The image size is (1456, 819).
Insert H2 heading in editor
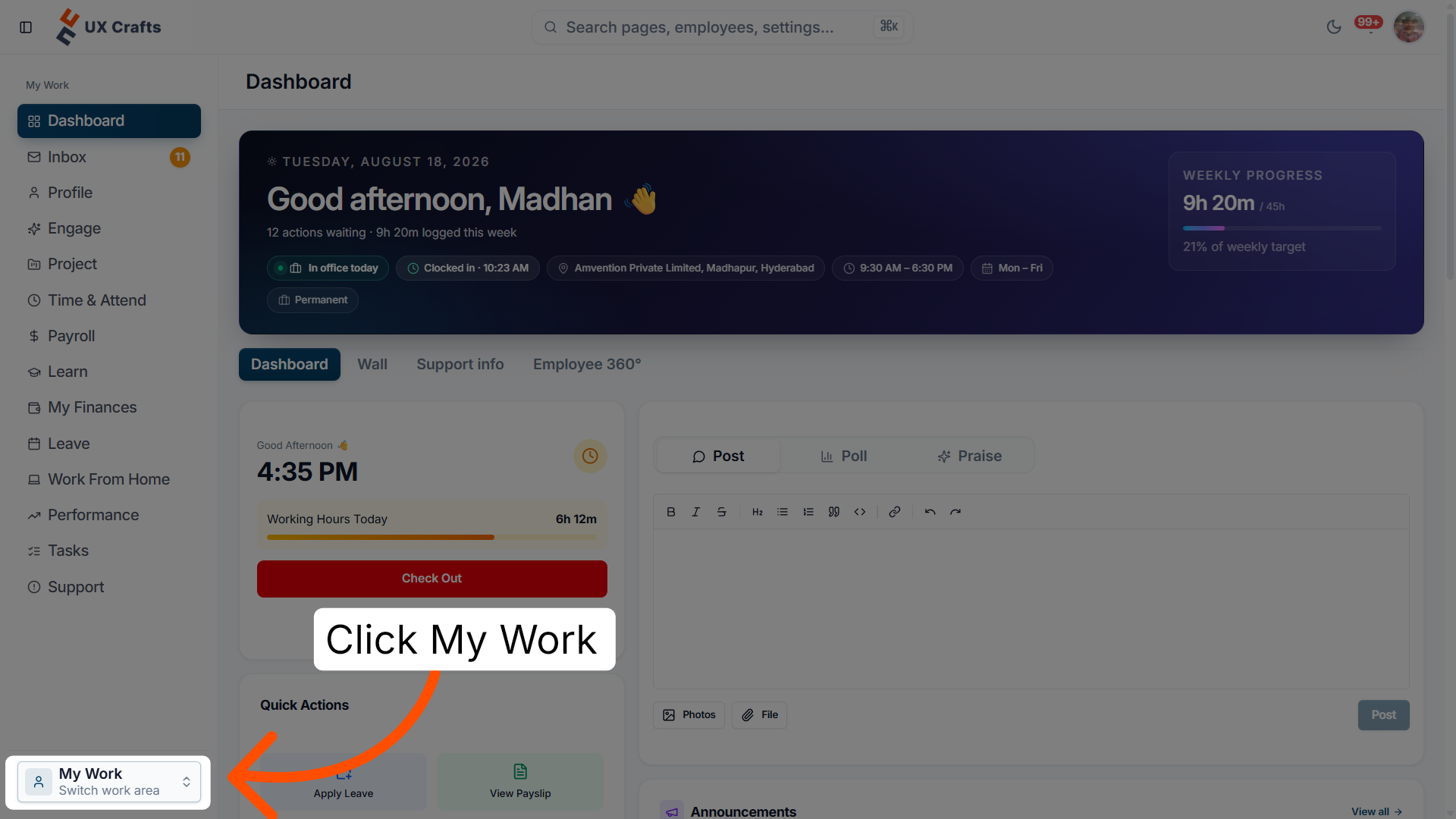pyautogui.click(x=758, y=512)
